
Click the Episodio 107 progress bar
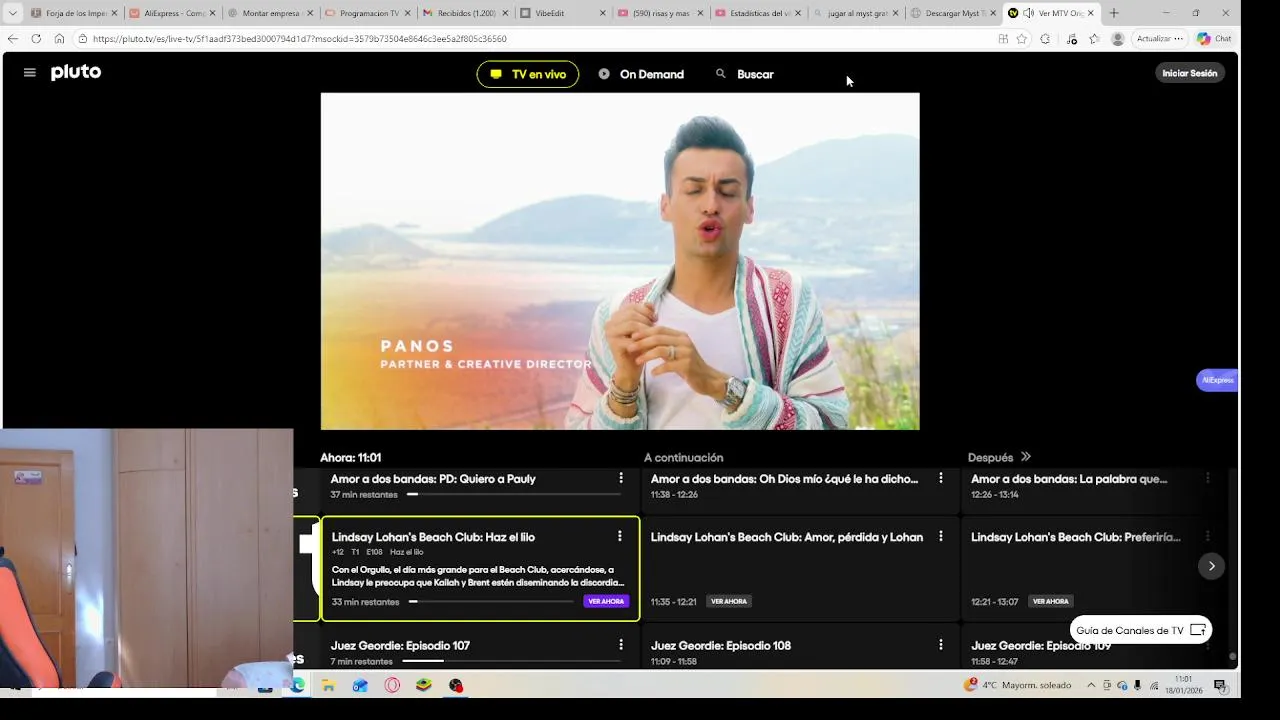[x=511, y=661]
